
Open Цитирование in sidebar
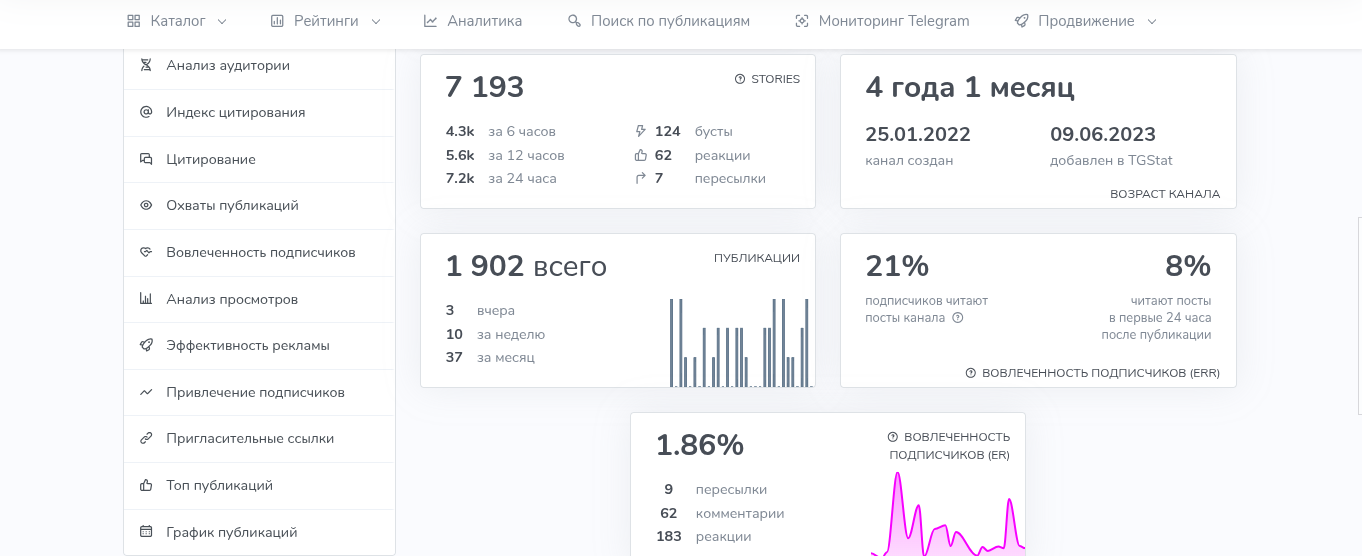[x=259, y=159]
